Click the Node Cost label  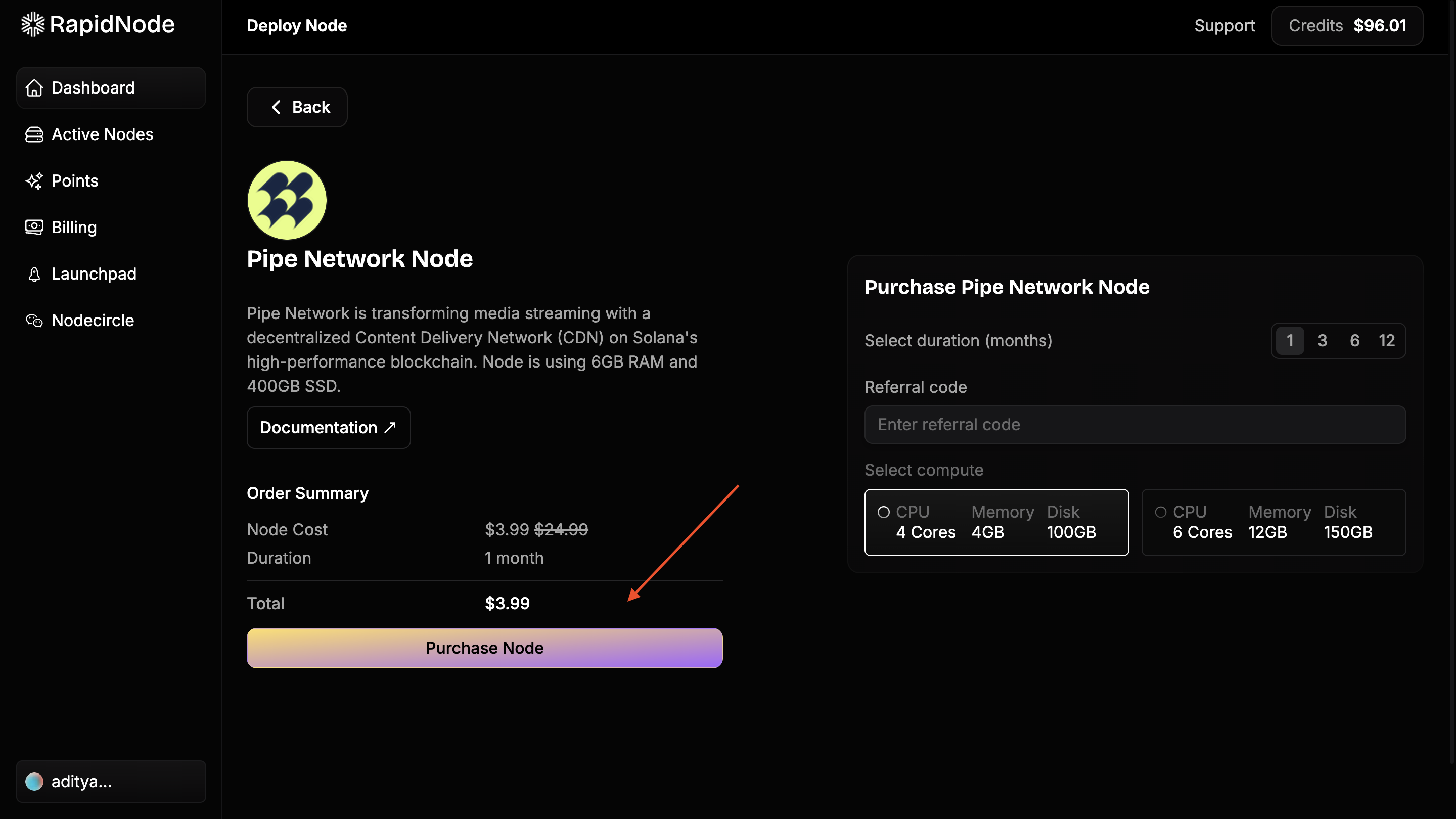(287, 530)
